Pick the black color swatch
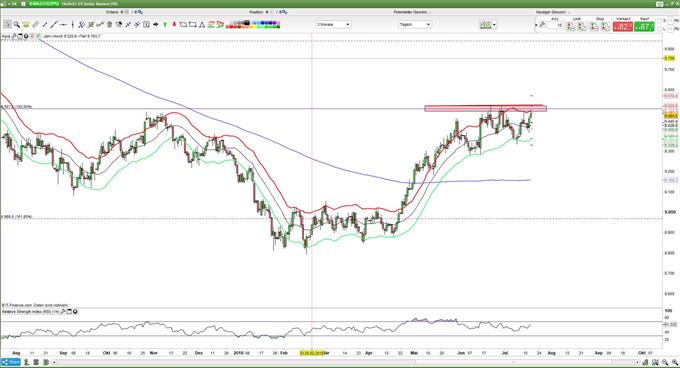680x368 pixels. click(246, 23)
